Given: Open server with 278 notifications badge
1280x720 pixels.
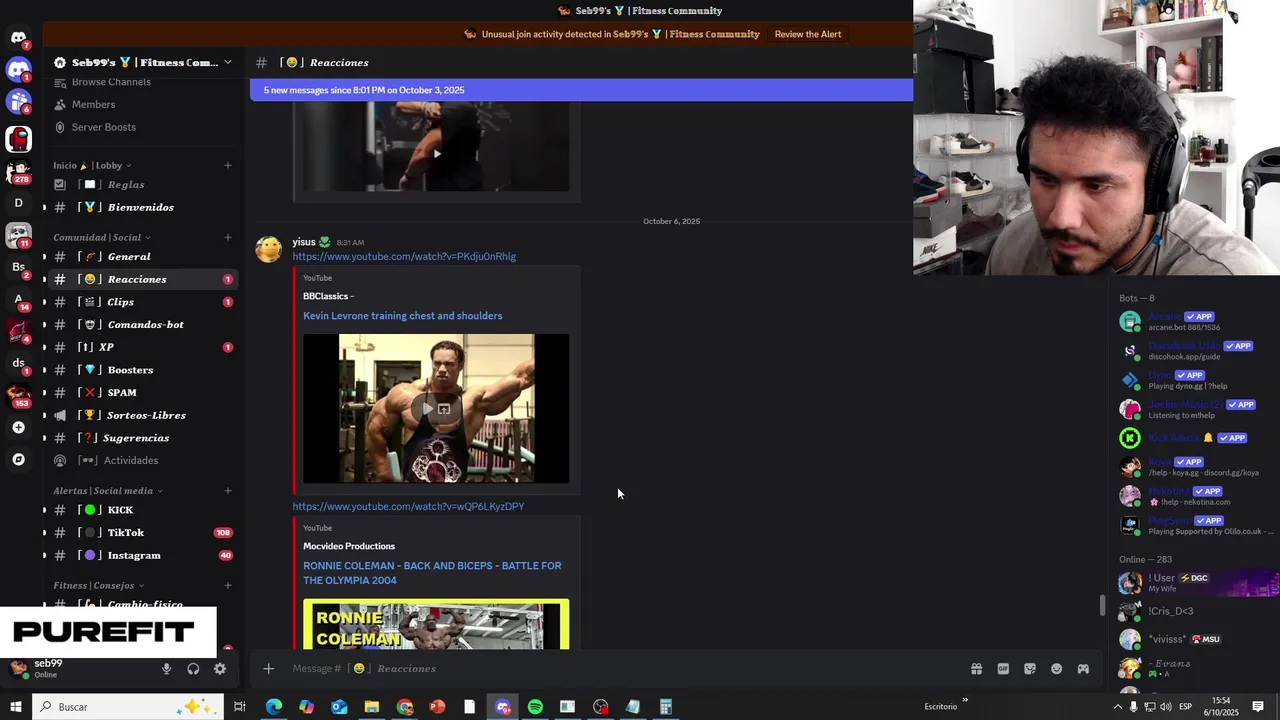Looking at the screenshot, I should [x=18, y=171].
